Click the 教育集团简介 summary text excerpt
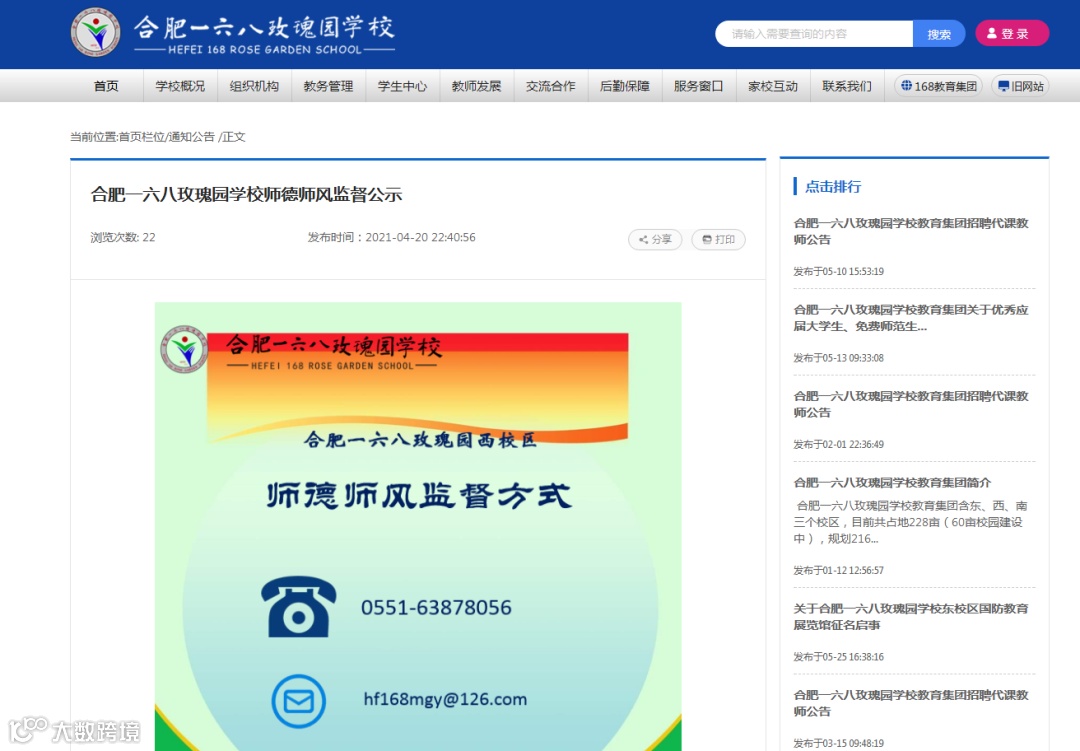Screen dimensions: 1080x751 point(911,522)
